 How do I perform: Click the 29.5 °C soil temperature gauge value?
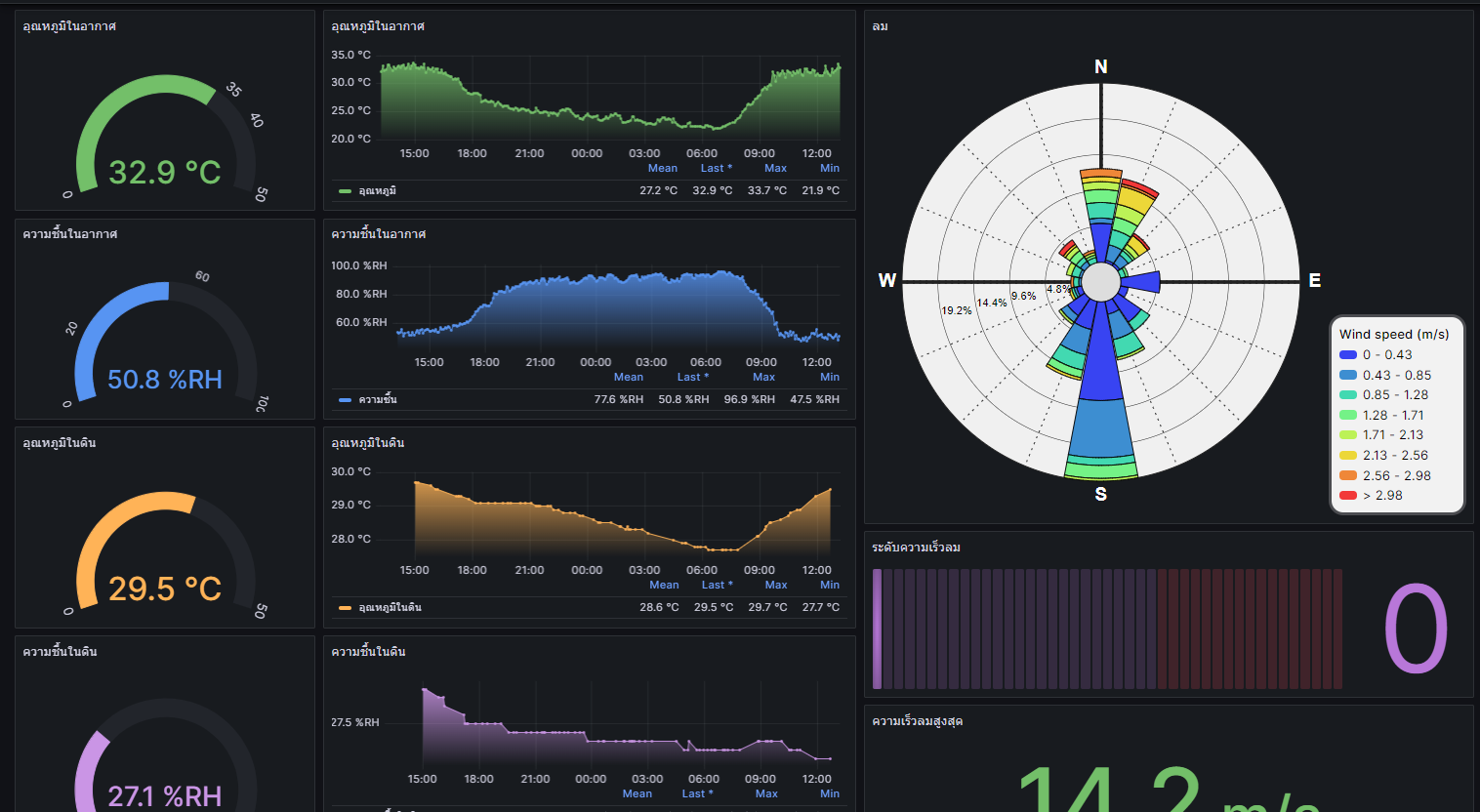point(165,589)
